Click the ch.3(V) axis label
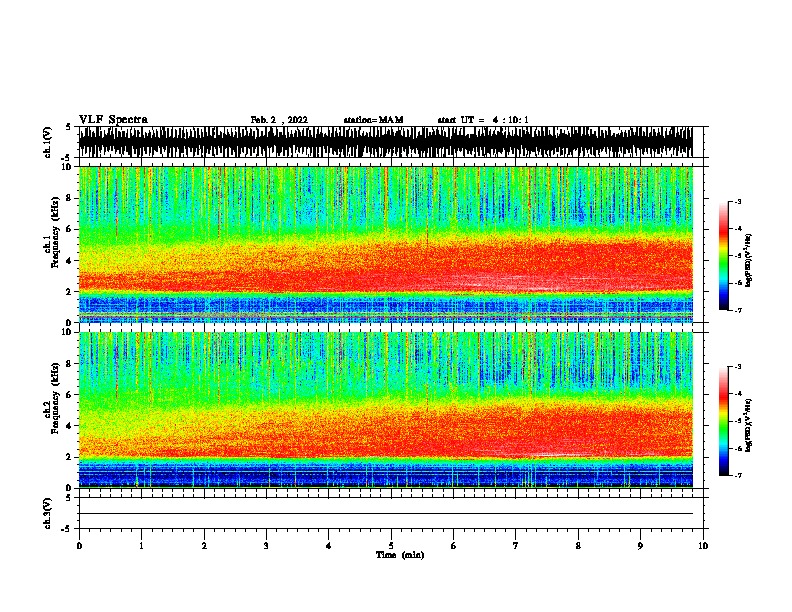792x612 pixels. (48, 513)
